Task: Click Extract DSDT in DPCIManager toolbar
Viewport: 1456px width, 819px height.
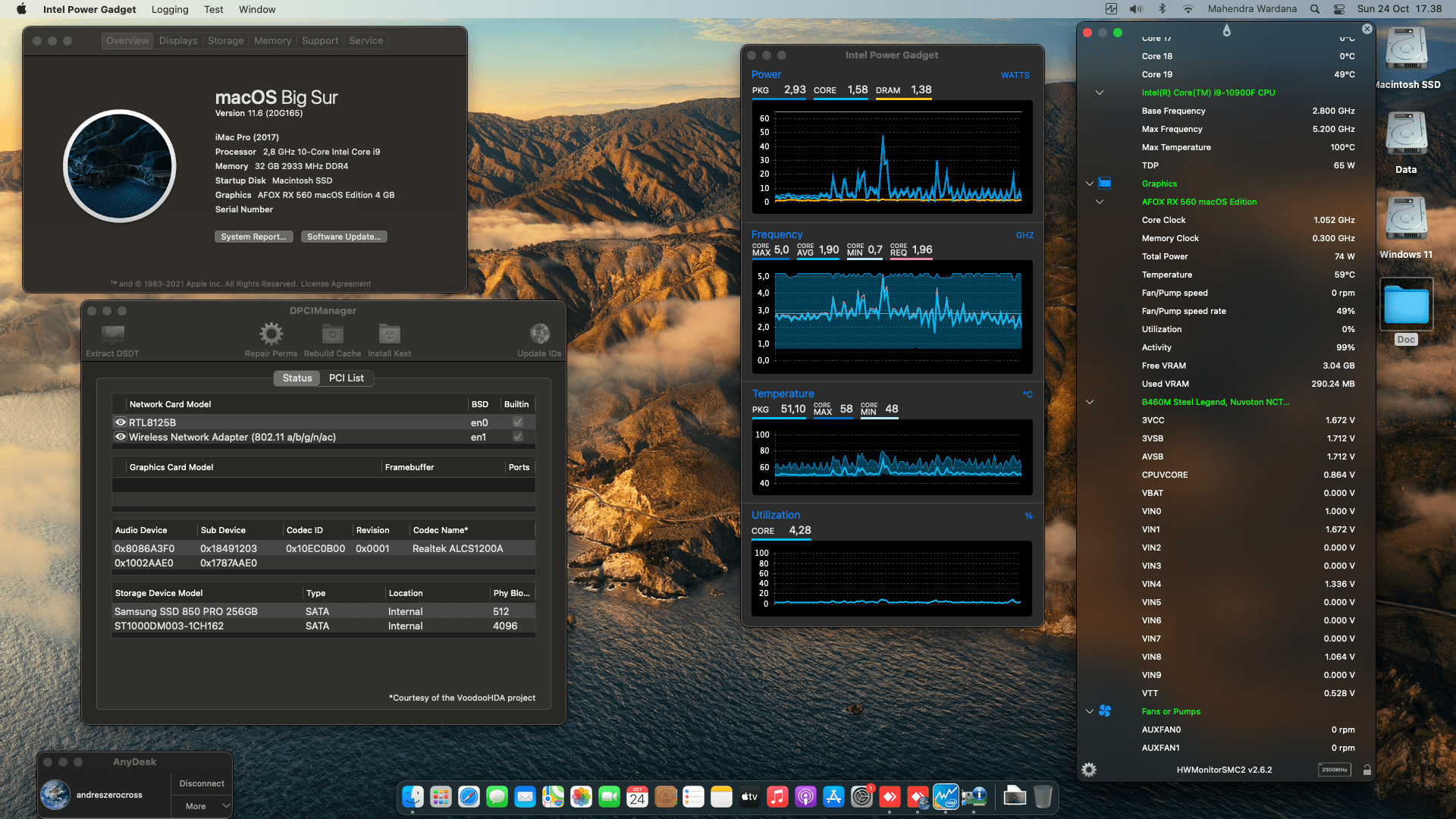Action: click(112, 340)
